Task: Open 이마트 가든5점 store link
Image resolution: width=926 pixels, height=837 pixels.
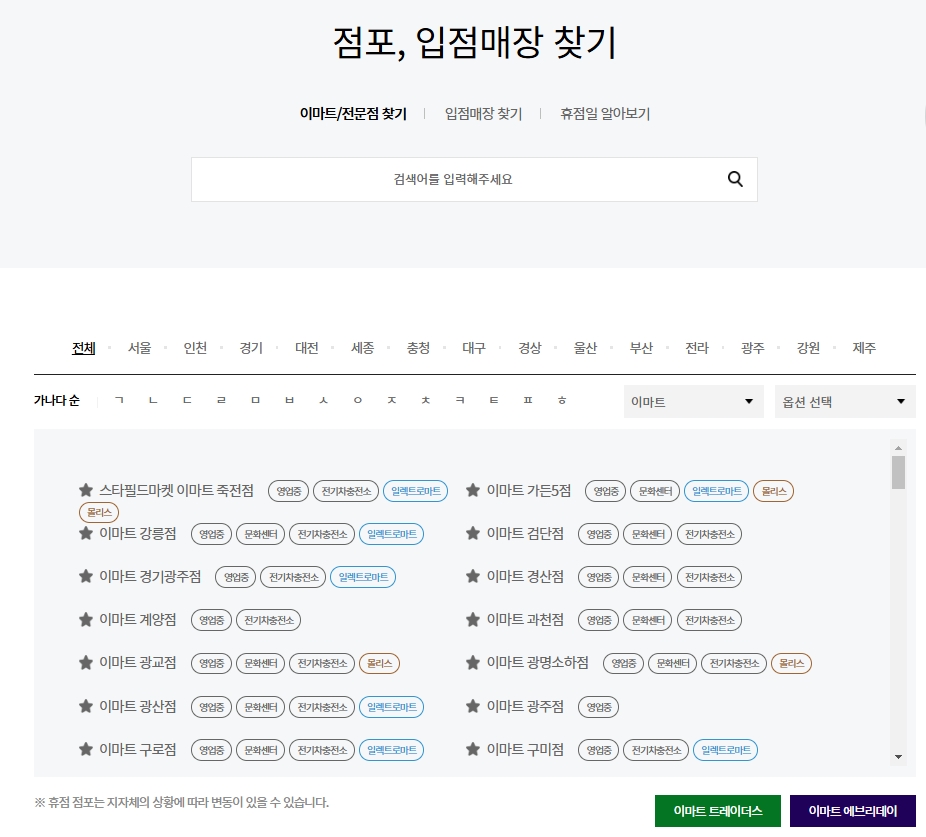Action: pos(529,490)
